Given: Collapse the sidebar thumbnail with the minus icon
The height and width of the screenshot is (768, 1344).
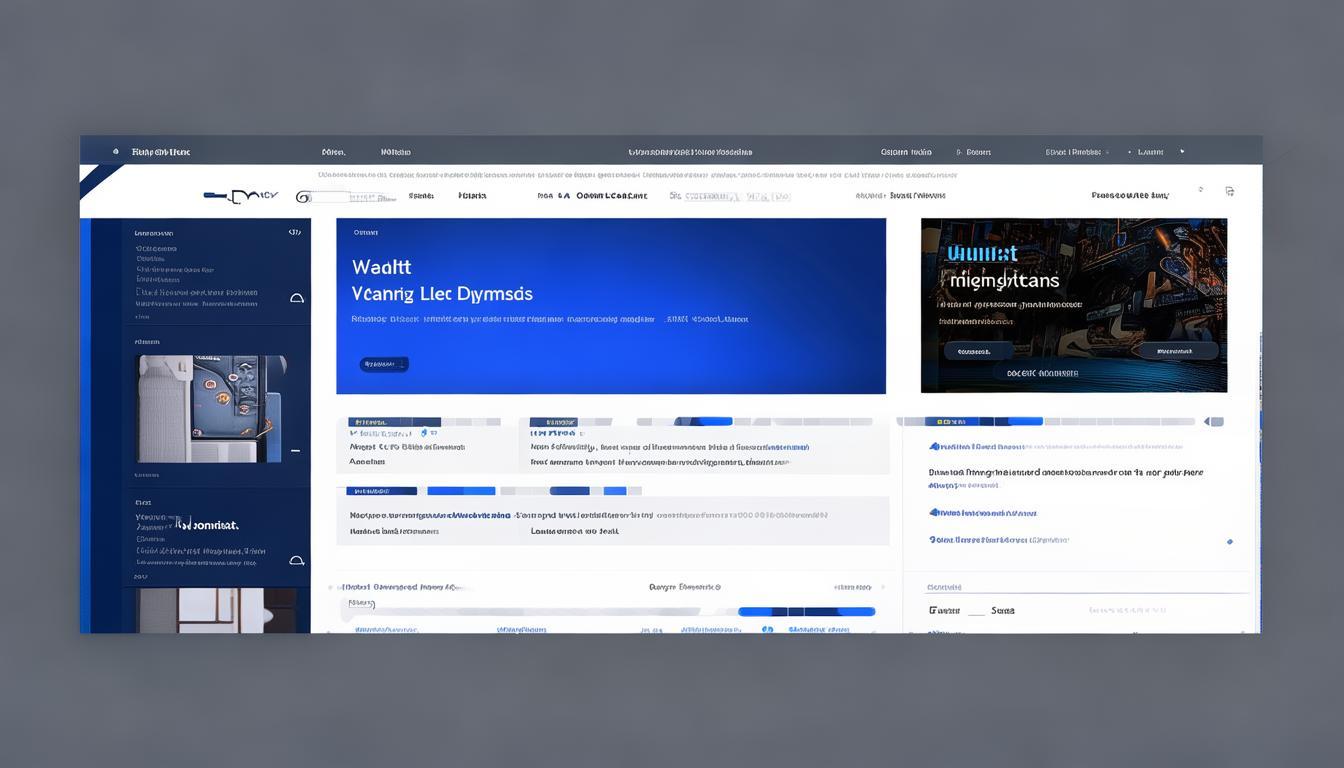Looking at the screenshot, I should click(295, 451).
